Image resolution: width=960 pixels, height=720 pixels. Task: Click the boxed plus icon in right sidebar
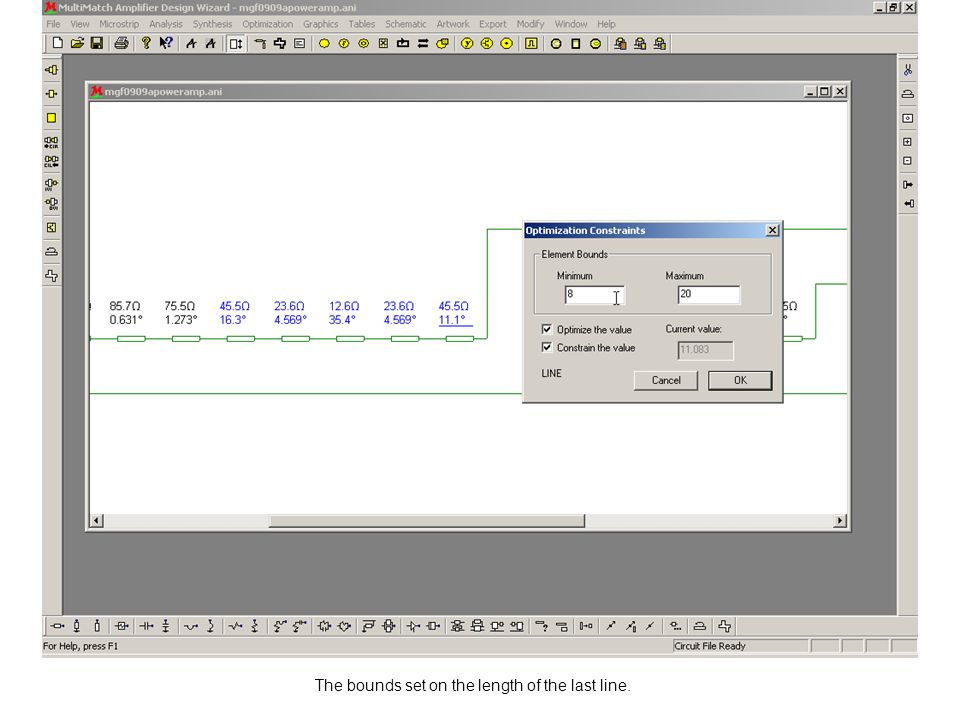[908, 141]
